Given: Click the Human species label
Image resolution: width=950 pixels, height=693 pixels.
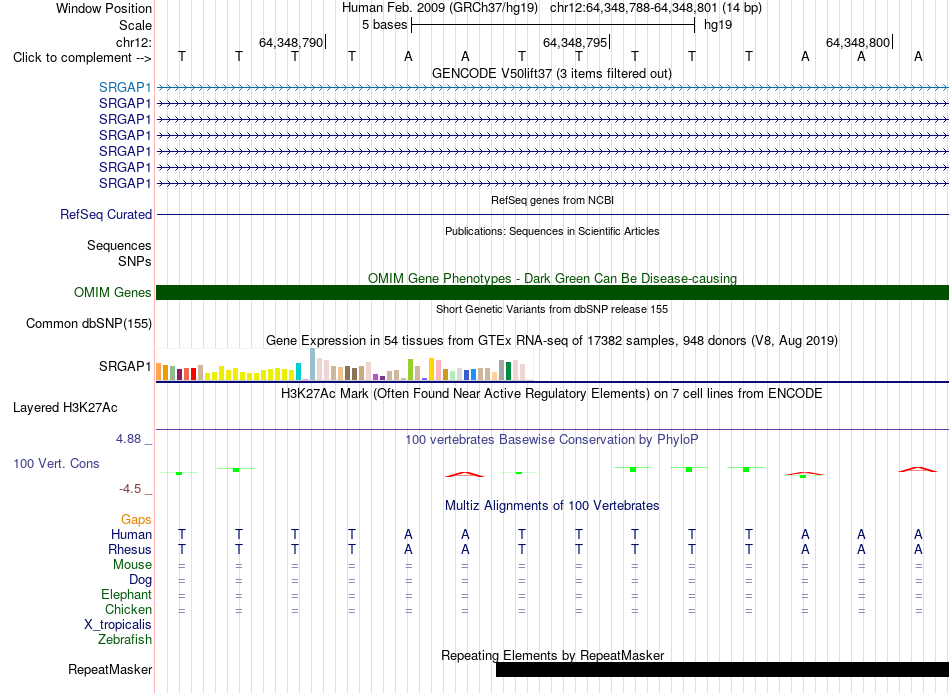Looking at the screenshot, I should click(x=131, y=534).
